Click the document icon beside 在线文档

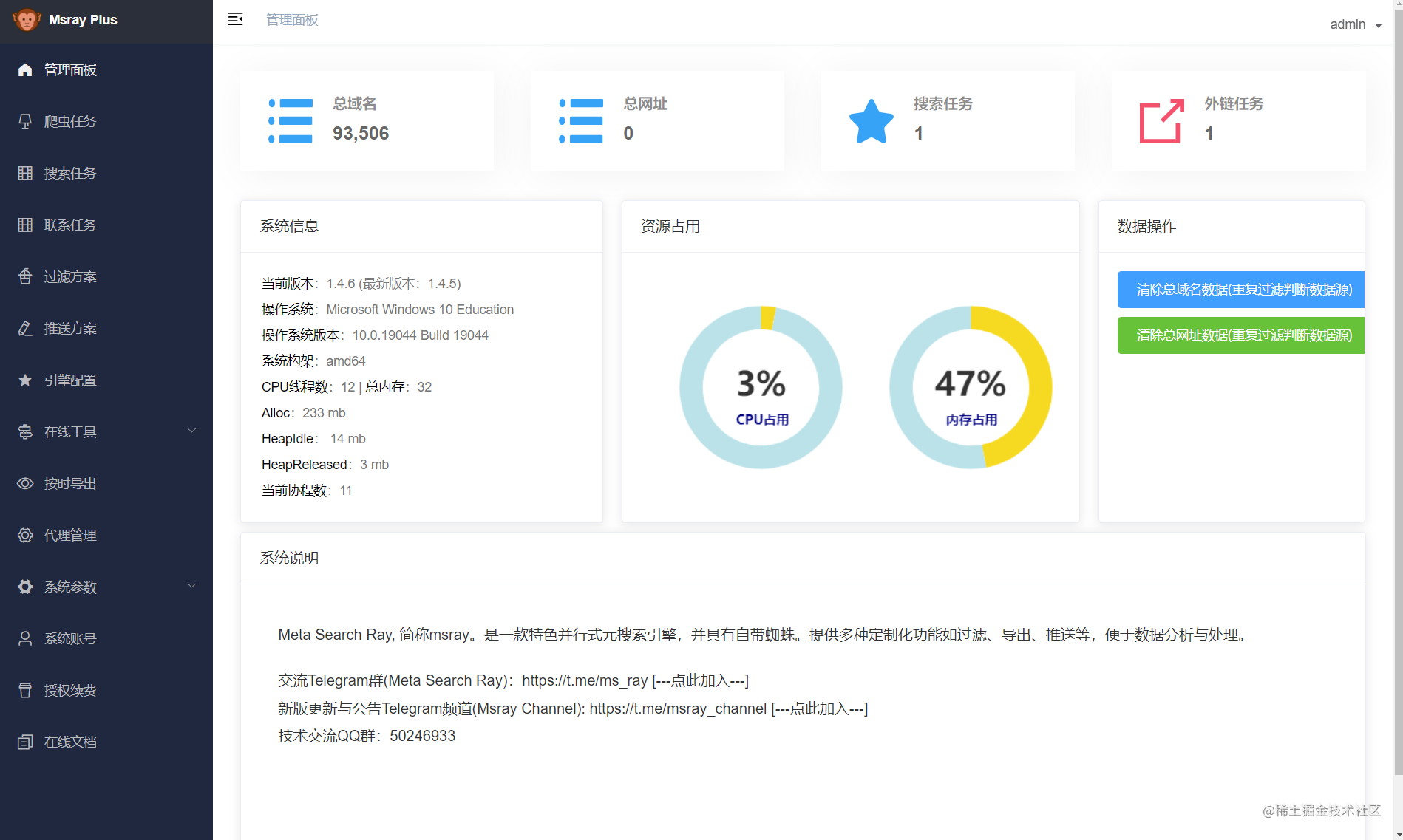[25, 742]
